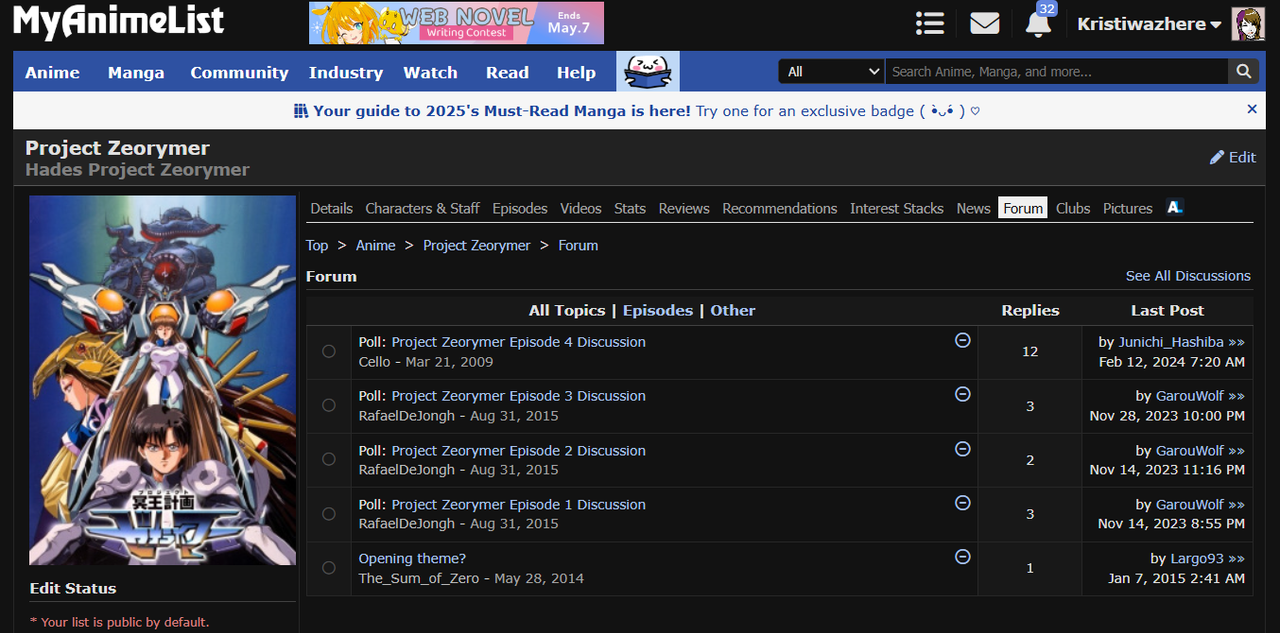Image resolution: width=1280 pixels, height=633 pixels.
Task: Switch to the Episodes tab
Action: [x=520, y=208]
